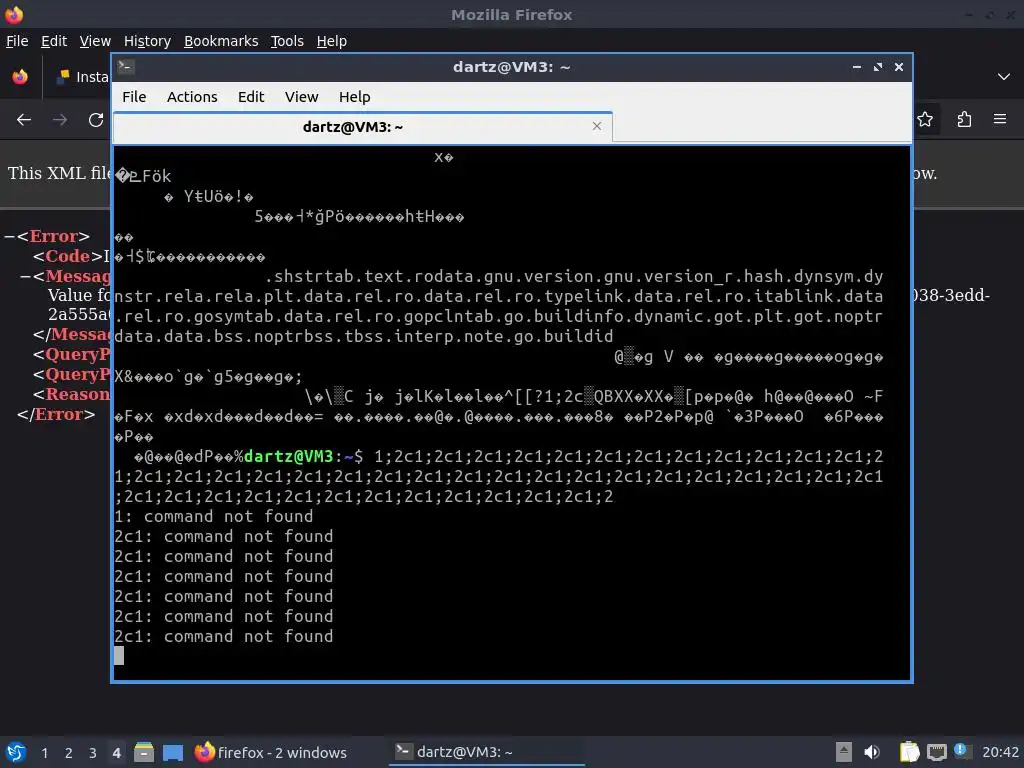The width and height of the screenshot is (1024, 768).
Task: Open Firefox Bookmarks menu
Action: [x=221, y=41]
